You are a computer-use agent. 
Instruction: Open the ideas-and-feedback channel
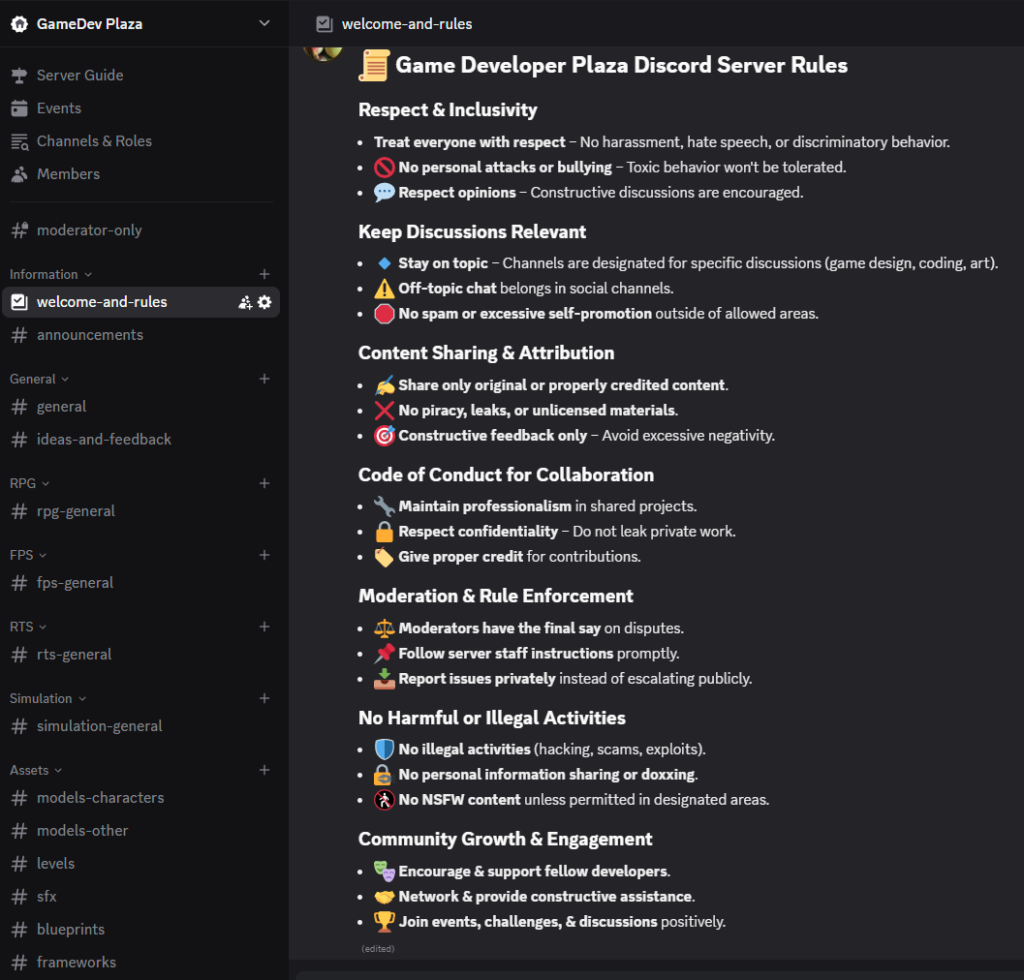point(141,439)
